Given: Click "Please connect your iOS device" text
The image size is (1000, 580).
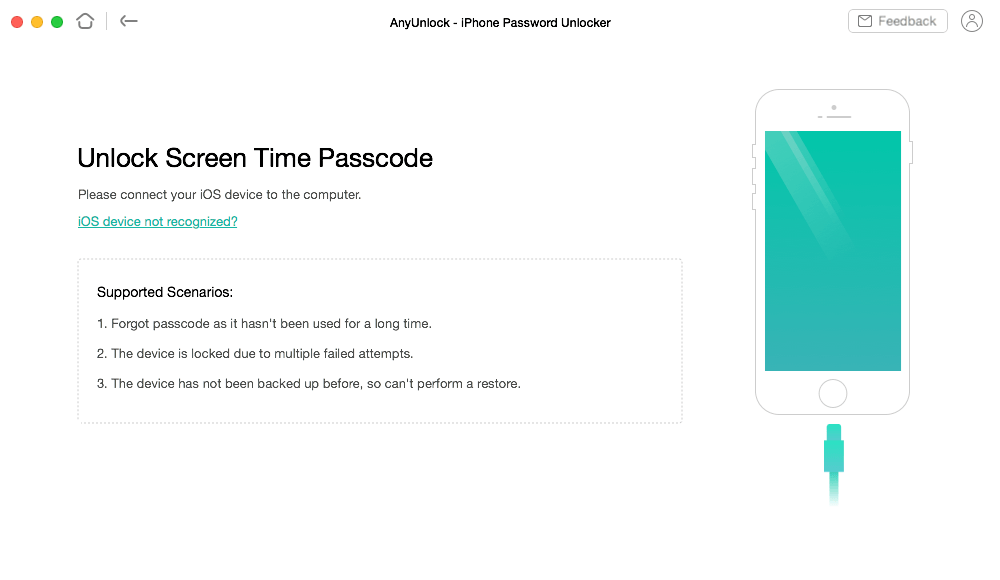Looking at the screenshot, I should (219, 195).
